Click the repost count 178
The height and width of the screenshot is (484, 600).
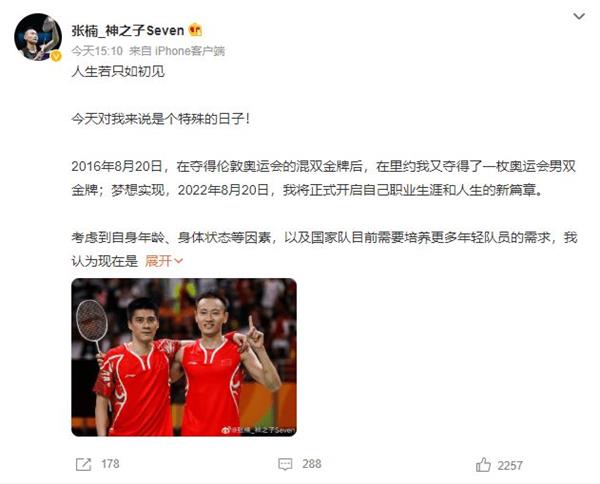(x=110, y=464)
